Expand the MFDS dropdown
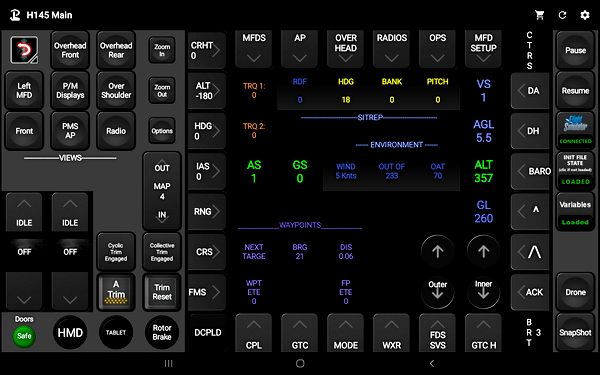Viewport: 600px width, 375px height. 254,49
